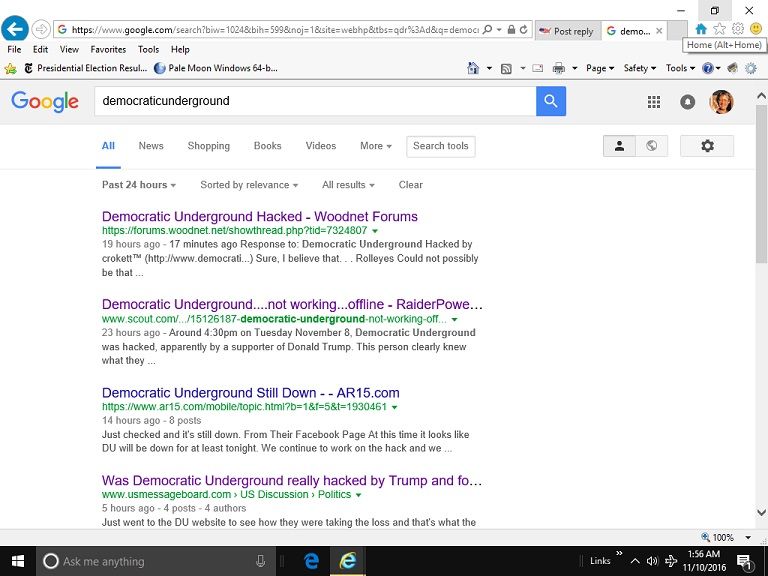
Task: Open the Favorites menu
Action: click(108, 49)
